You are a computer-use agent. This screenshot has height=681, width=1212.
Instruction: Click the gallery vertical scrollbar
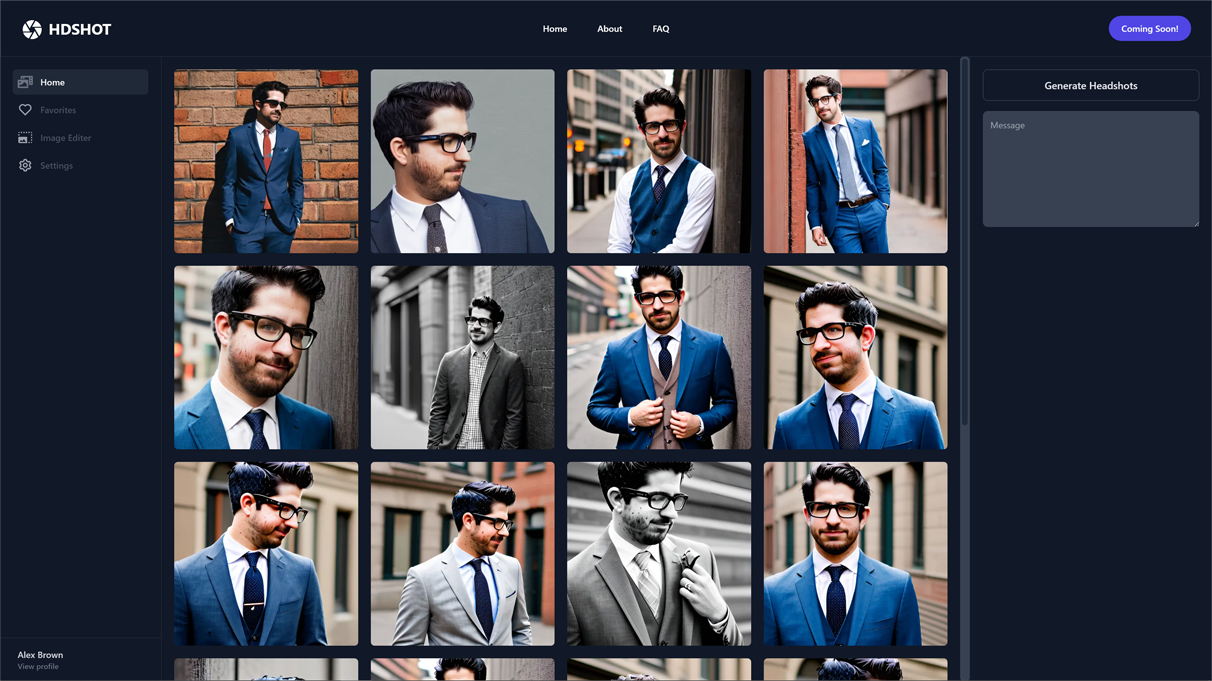pyautogui.click(x=964, y=240)
